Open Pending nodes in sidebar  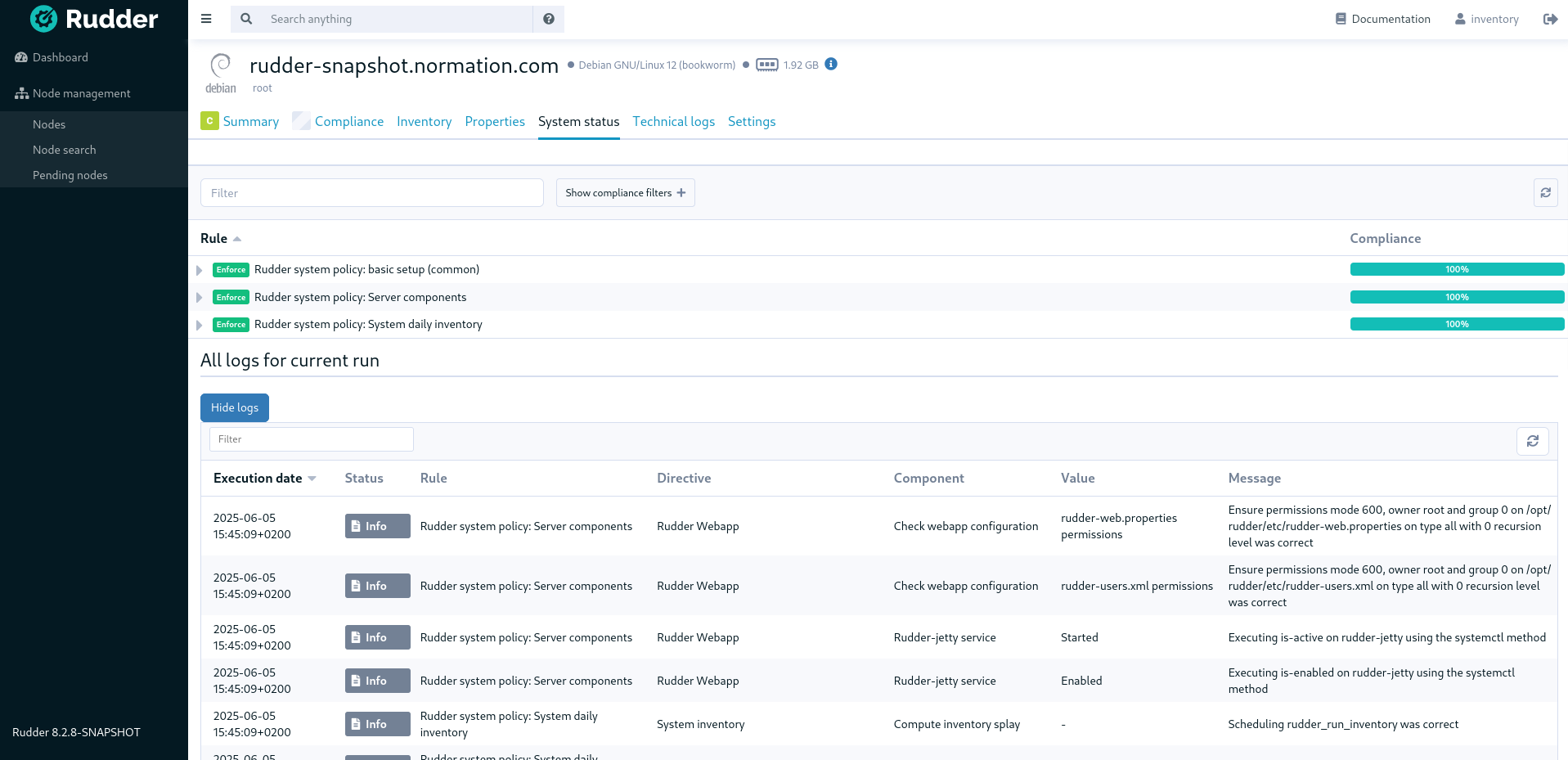click(x=70, y=175)
